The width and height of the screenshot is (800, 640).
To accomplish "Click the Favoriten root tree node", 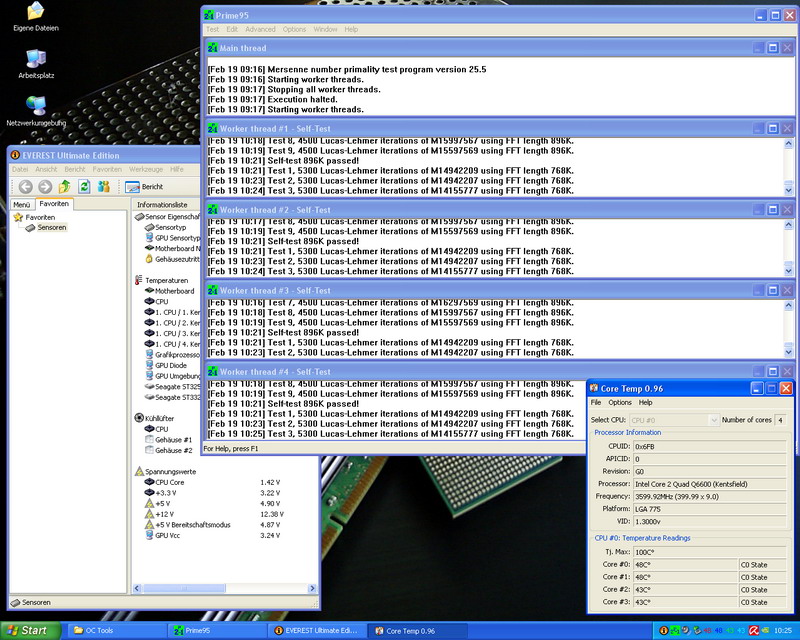I will [x=40, y=216].
